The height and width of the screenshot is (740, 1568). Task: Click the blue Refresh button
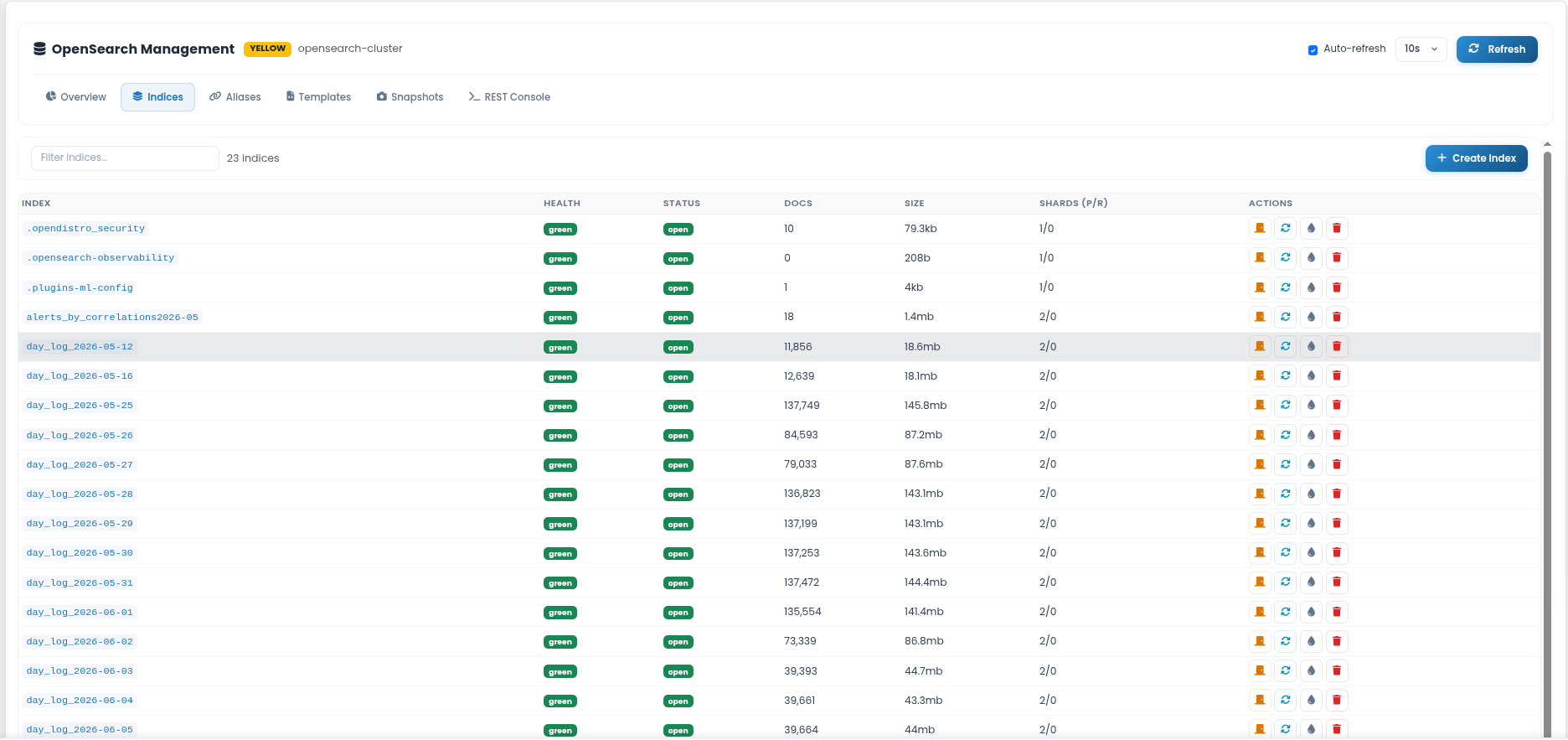(1497, 49)
